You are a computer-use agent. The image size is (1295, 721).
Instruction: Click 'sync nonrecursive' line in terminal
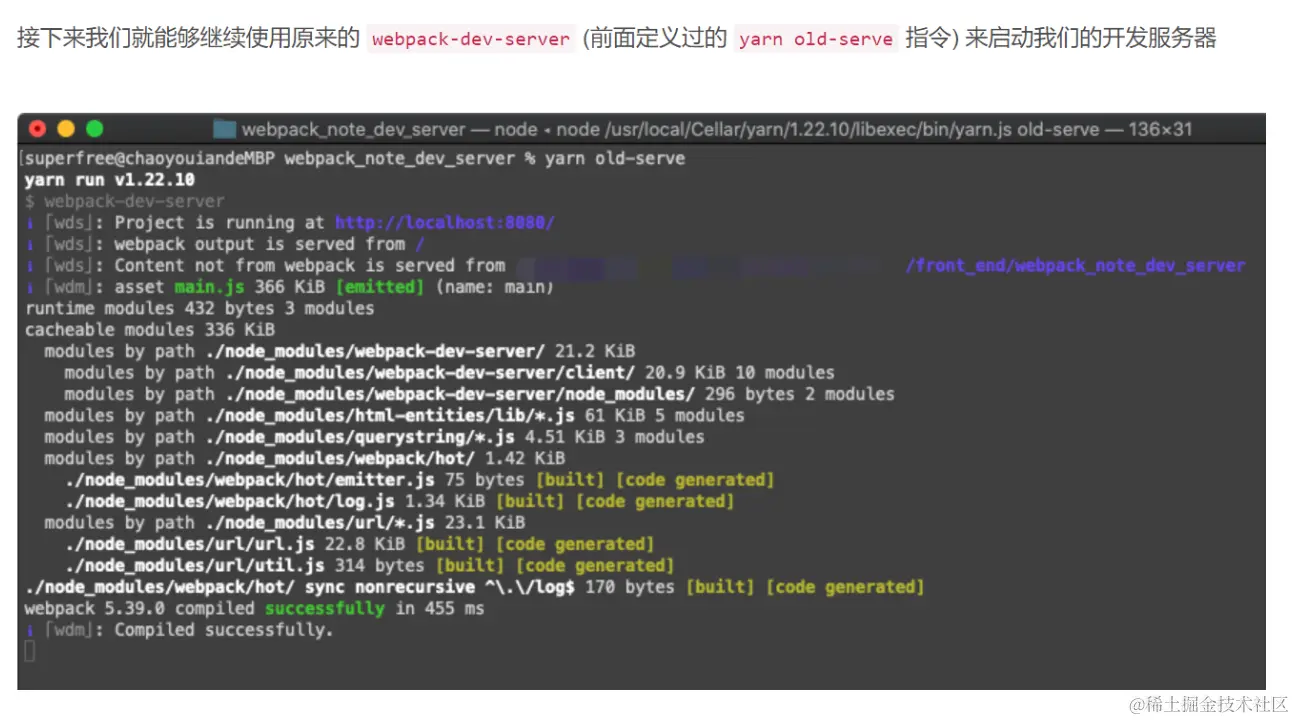tap(475, 587)
